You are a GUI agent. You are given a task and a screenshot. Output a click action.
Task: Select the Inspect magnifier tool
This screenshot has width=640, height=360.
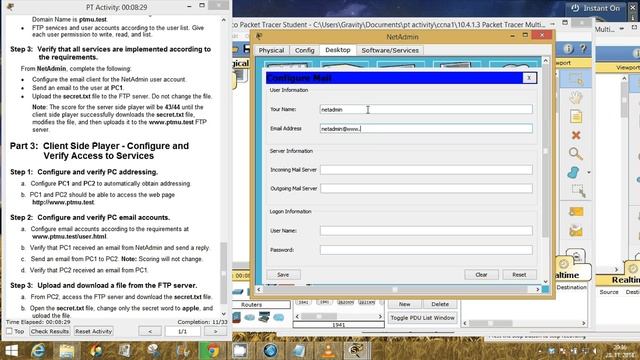click(x=576, y=154)
